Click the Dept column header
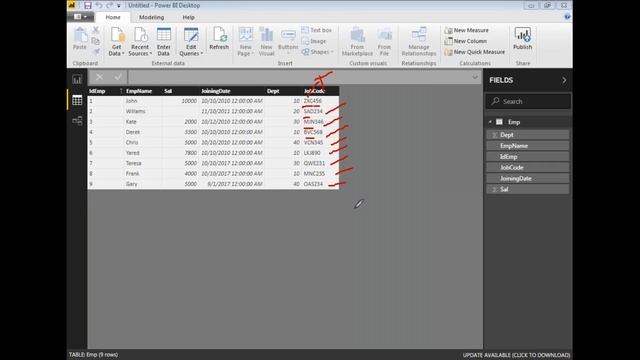This screenshot has height=360, width=640. pos(283,91)
